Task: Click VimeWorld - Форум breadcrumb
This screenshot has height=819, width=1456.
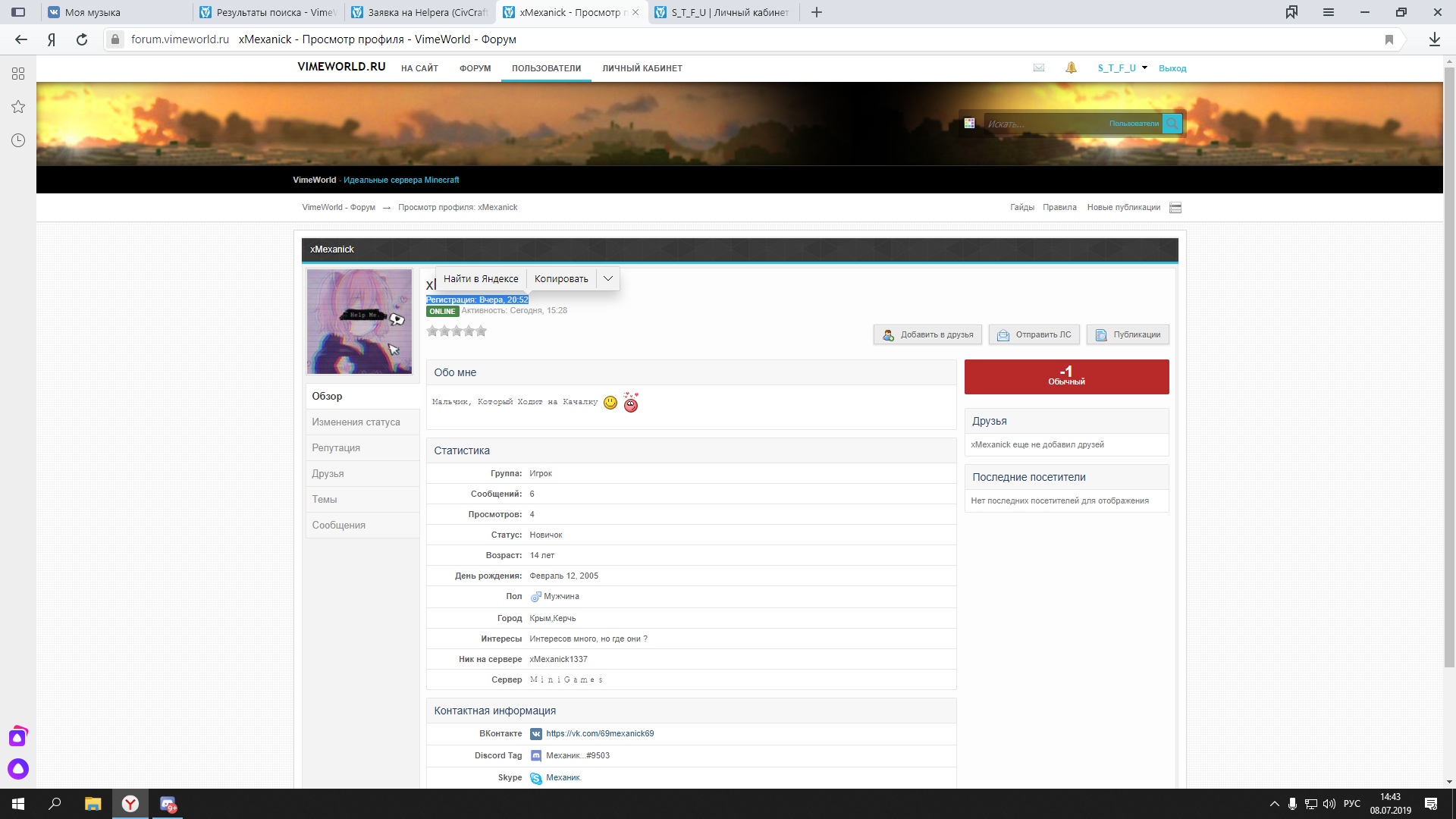Action: (338, 208)
